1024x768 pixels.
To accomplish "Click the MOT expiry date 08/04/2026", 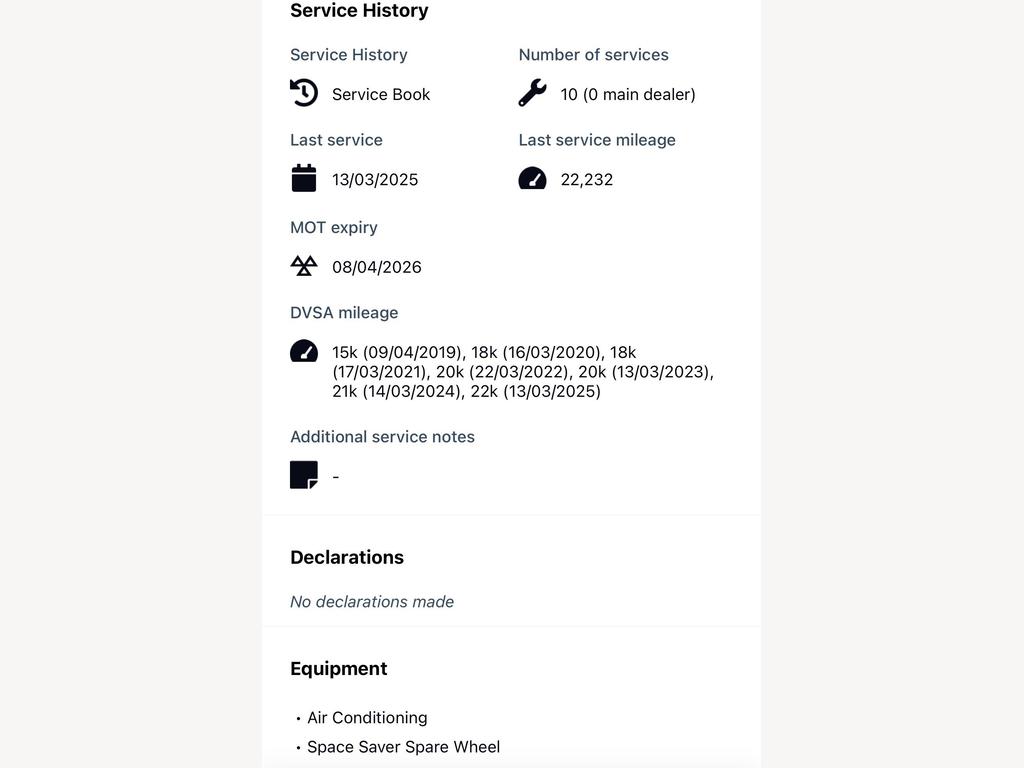I will pos(377,267).
